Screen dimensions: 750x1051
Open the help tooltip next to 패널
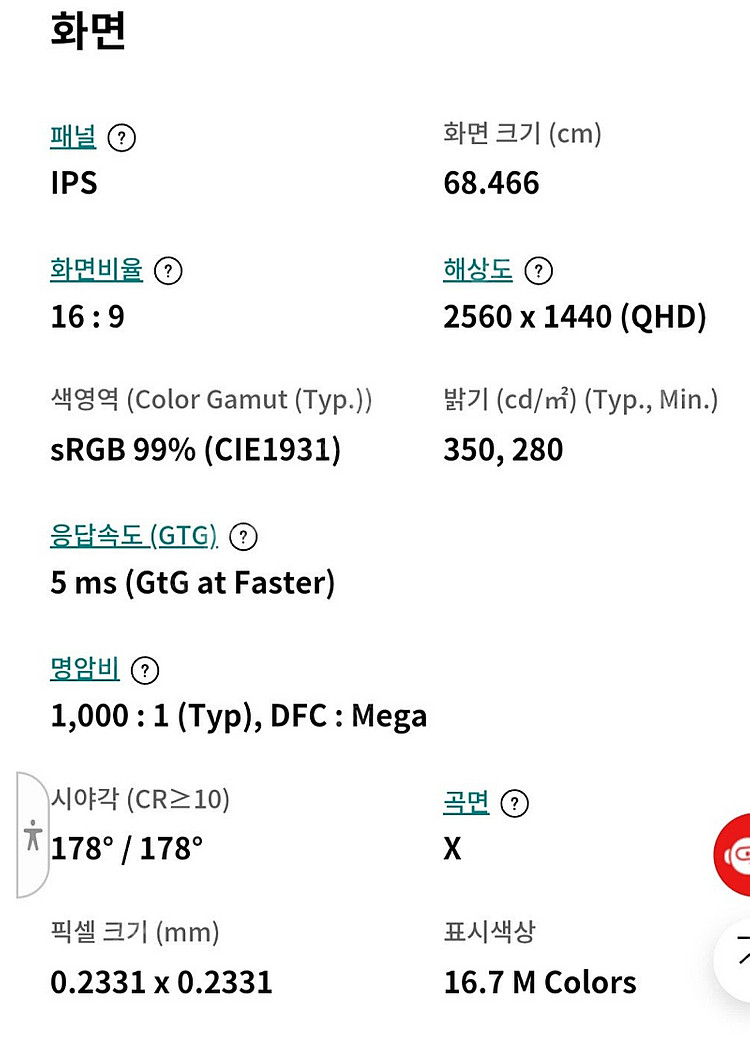[x=121, y=138]
